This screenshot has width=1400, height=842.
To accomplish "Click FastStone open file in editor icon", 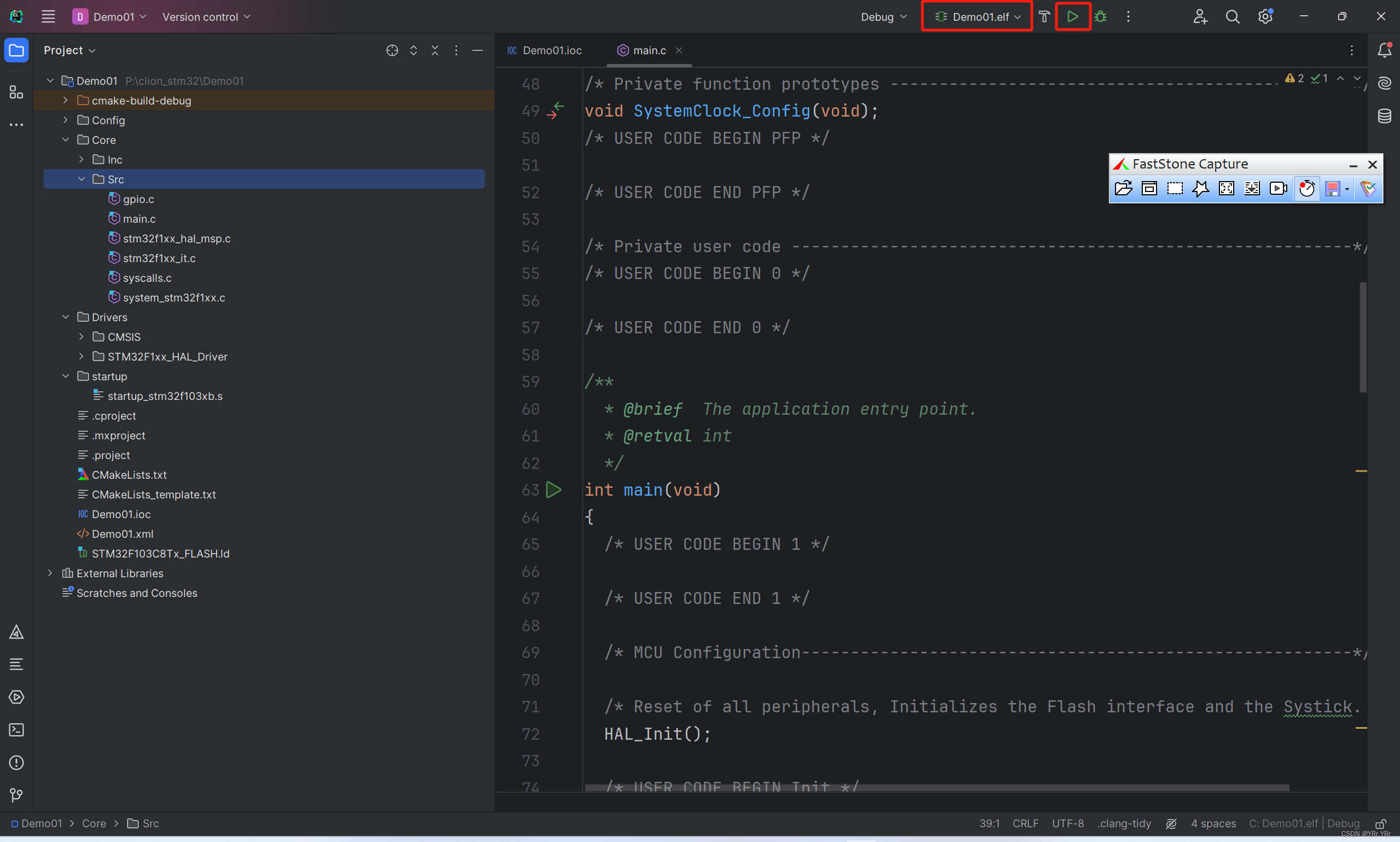I will pyautogui.click(x=1123, y=188).
